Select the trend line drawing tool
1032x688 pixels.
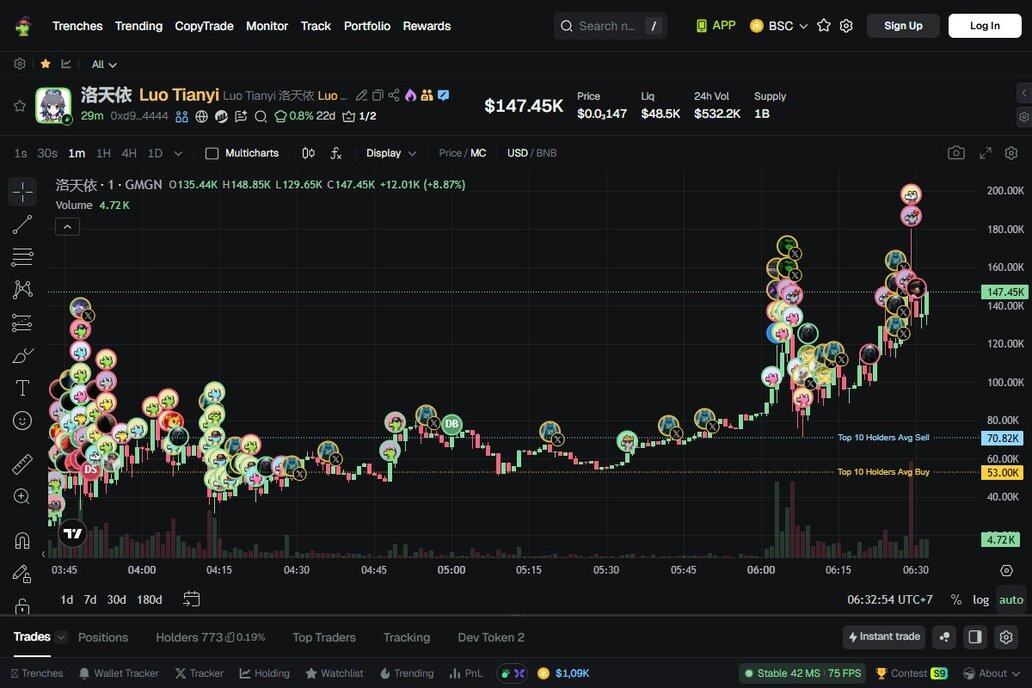[22, 224]
